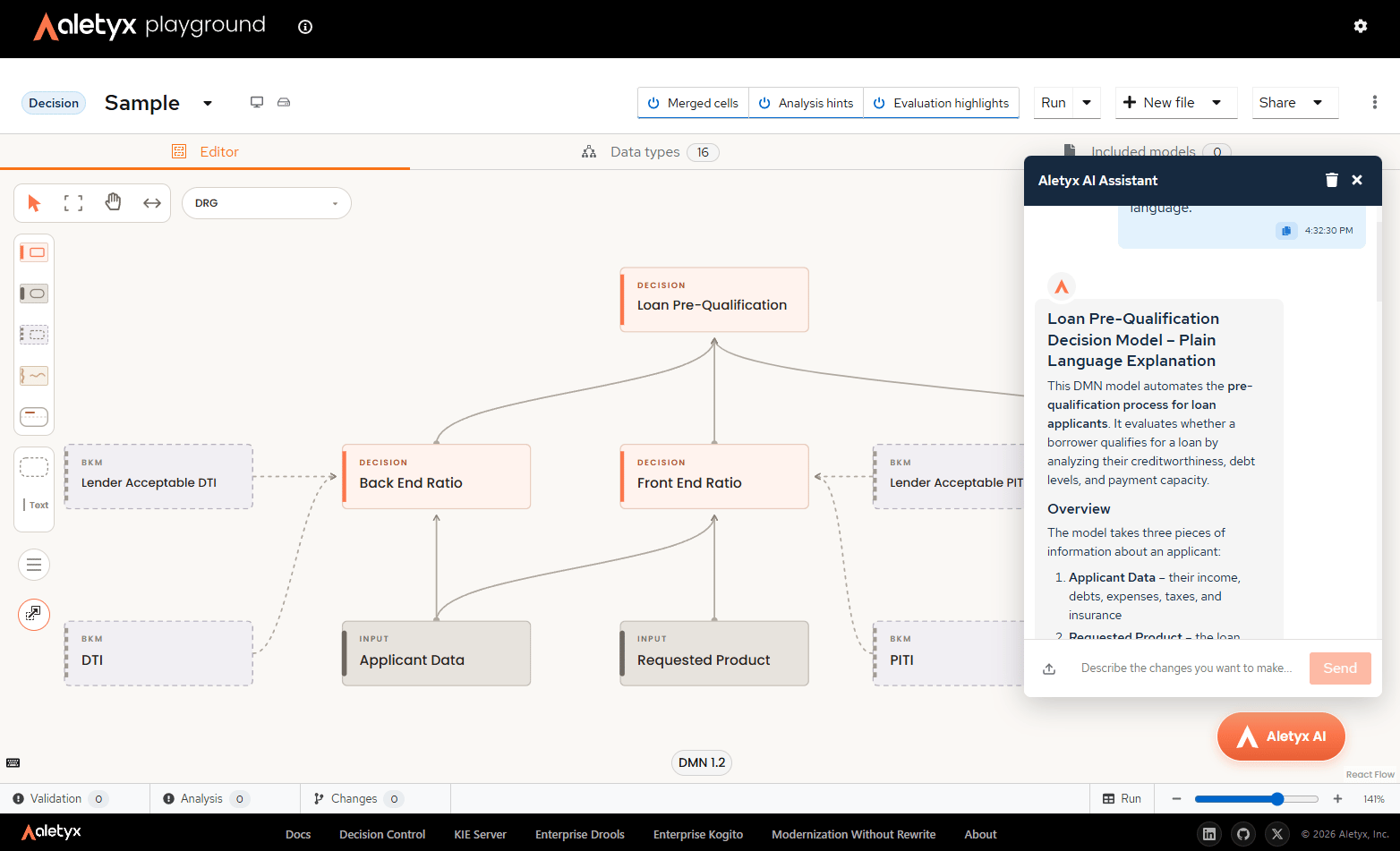Pick the Input Data node palette icon
The height and width of the screenshot is (851, 1400).
pos(34,294)
